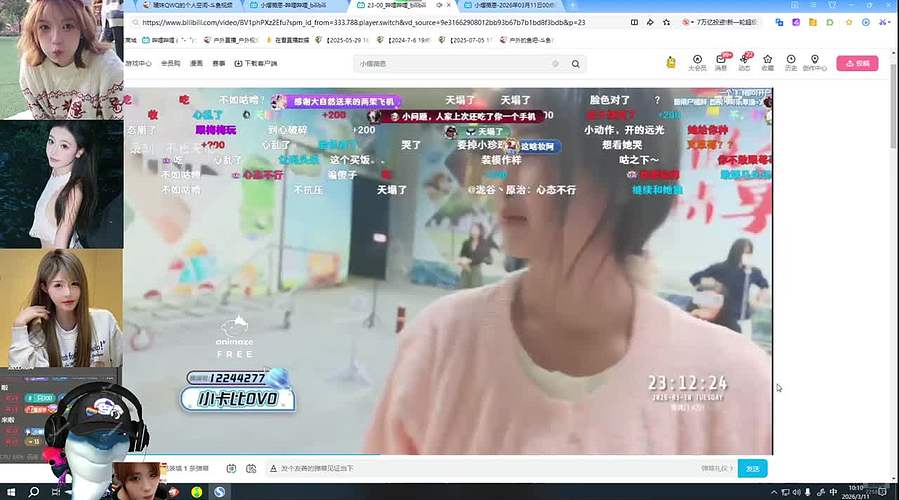Image resolution: width=899 pixels, height=500 pixels.
Task: Open 消息 messages icon
Action: [x=721, y=62]
